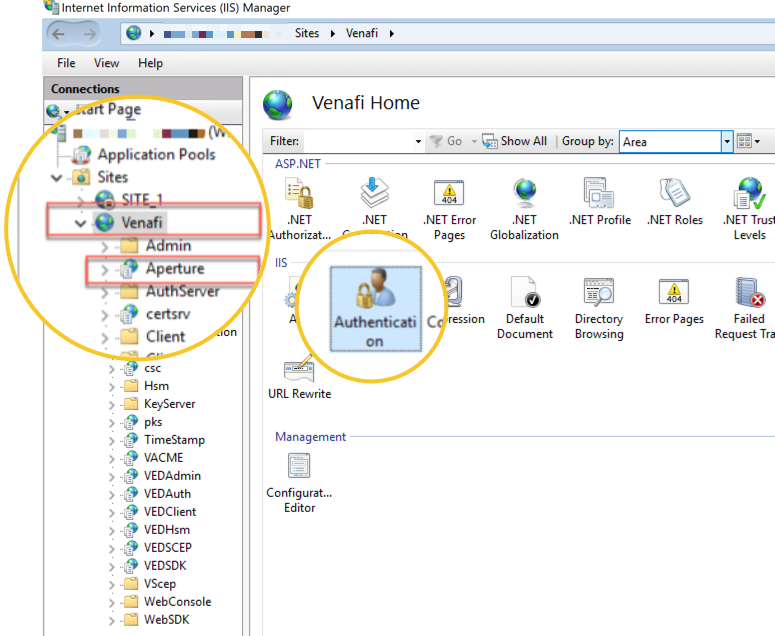The height and width of the screenshot is (636, 775).
Task: Expand the VEDAdmin tree node
Action: (112, 476)
